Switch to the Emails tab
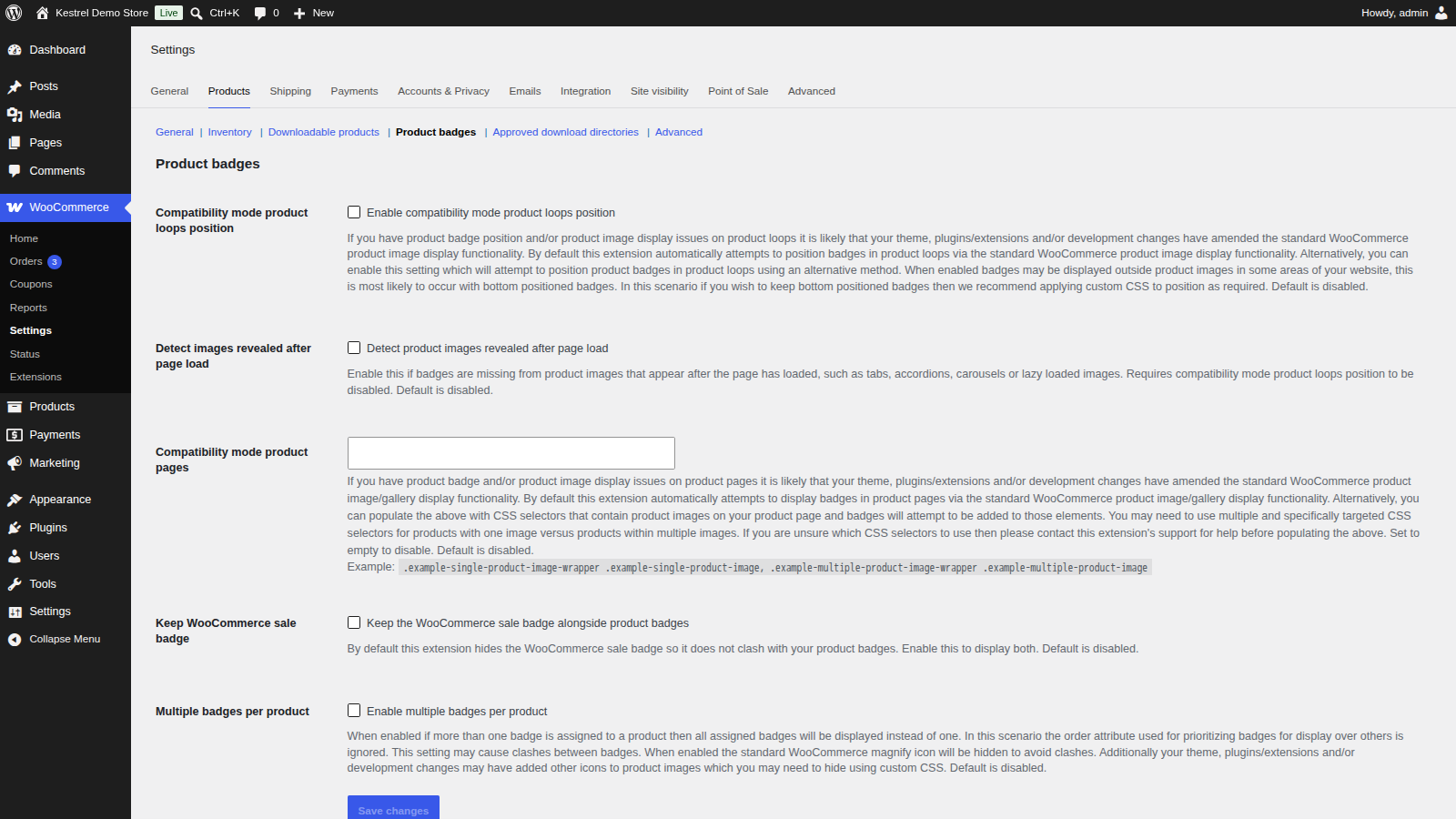Image resolution: width=1456 pixels, height=819 pixels. [525, 91]
